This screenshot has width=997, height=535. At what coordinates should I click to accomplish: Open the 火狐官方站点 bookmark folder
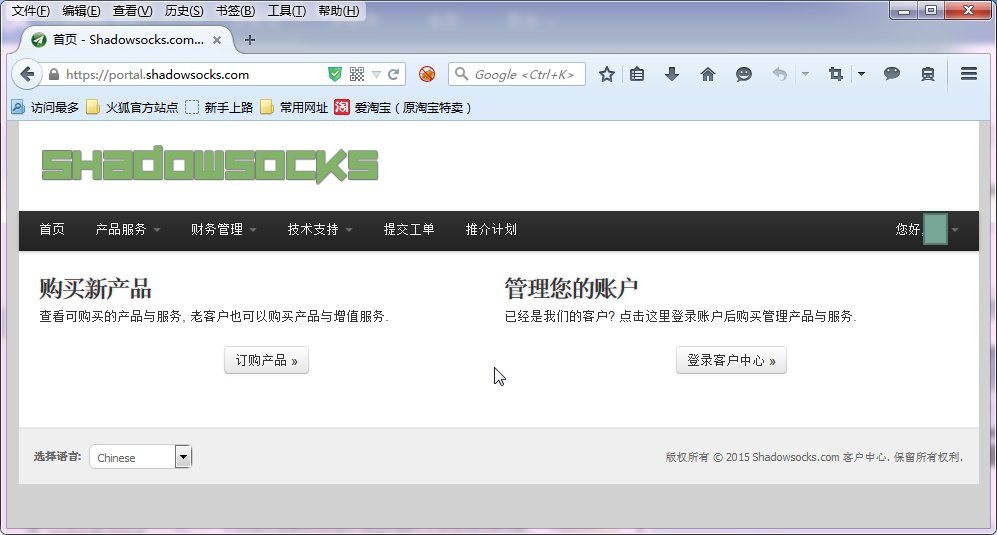coord(132,108)
